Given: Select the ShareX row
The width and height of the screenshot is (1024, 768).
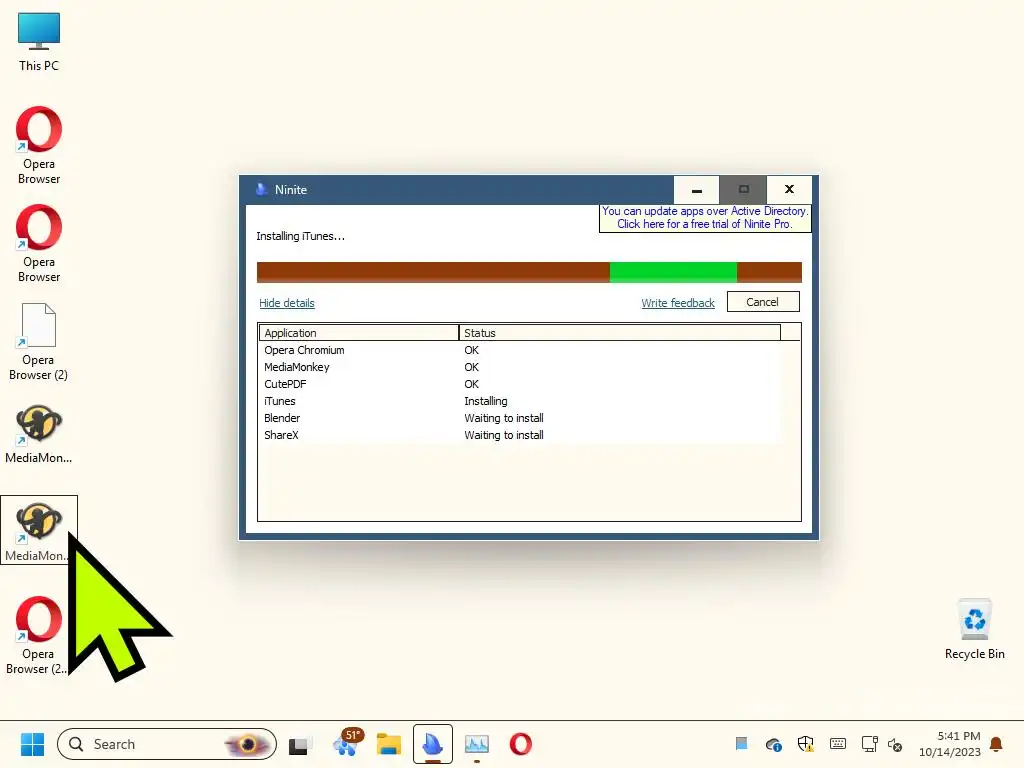Looking at the screenshot, I should pos(520,435).
